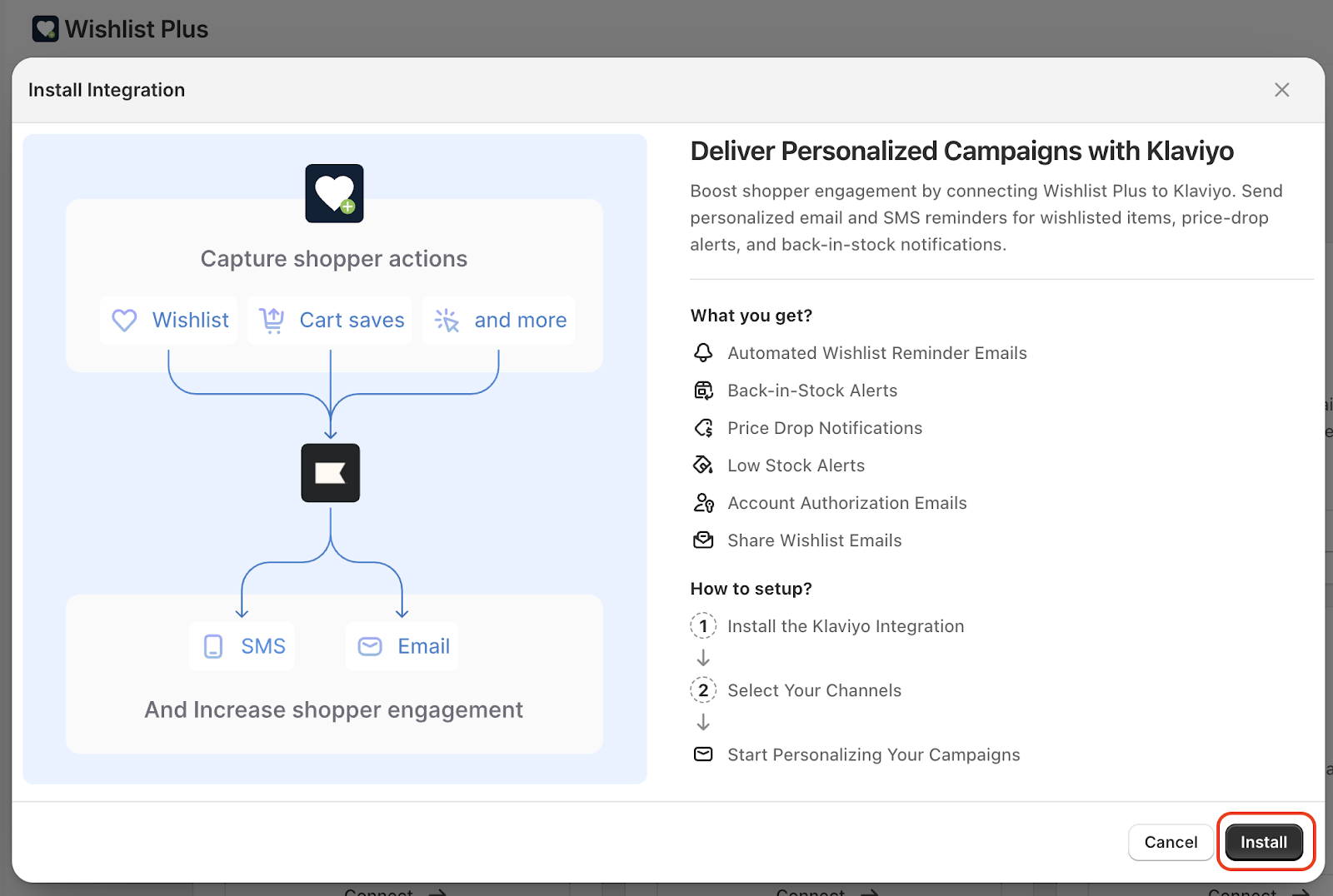
Task: Click the Klaviyo flag icon in diagram
Action: (331, 473)
